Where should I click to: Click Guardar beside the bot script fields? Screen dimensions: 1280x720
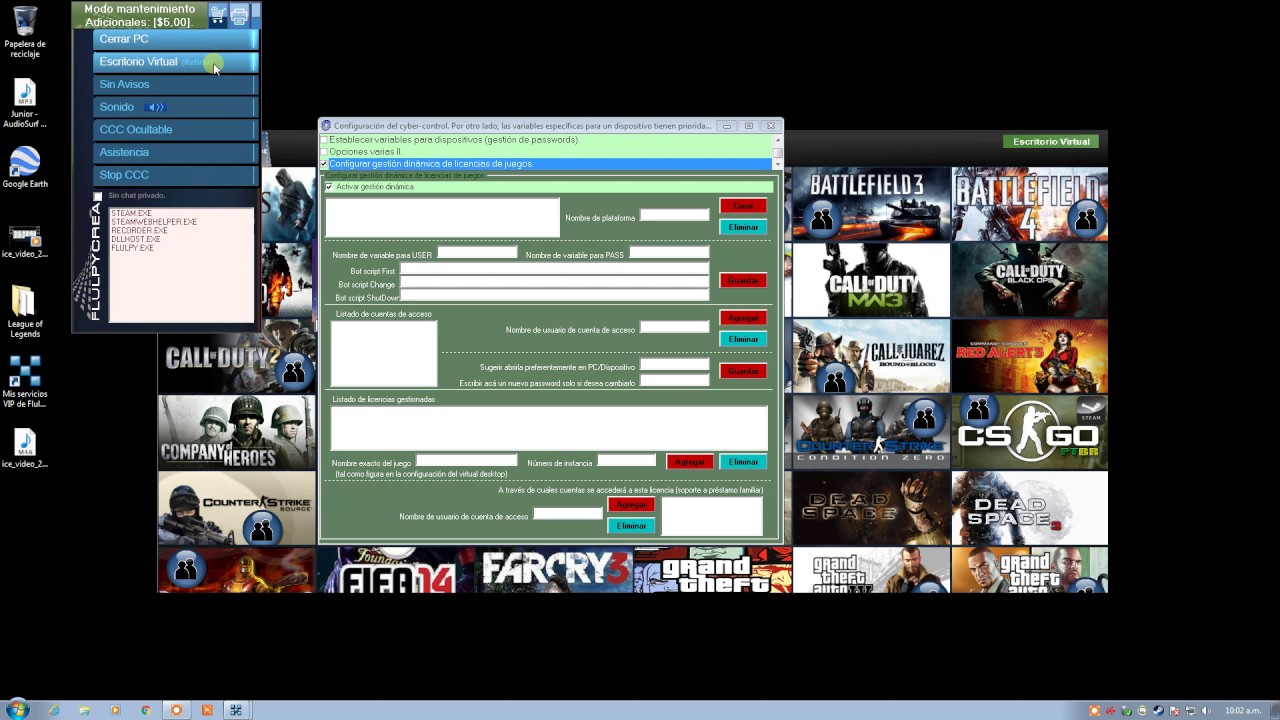(743, 280)
